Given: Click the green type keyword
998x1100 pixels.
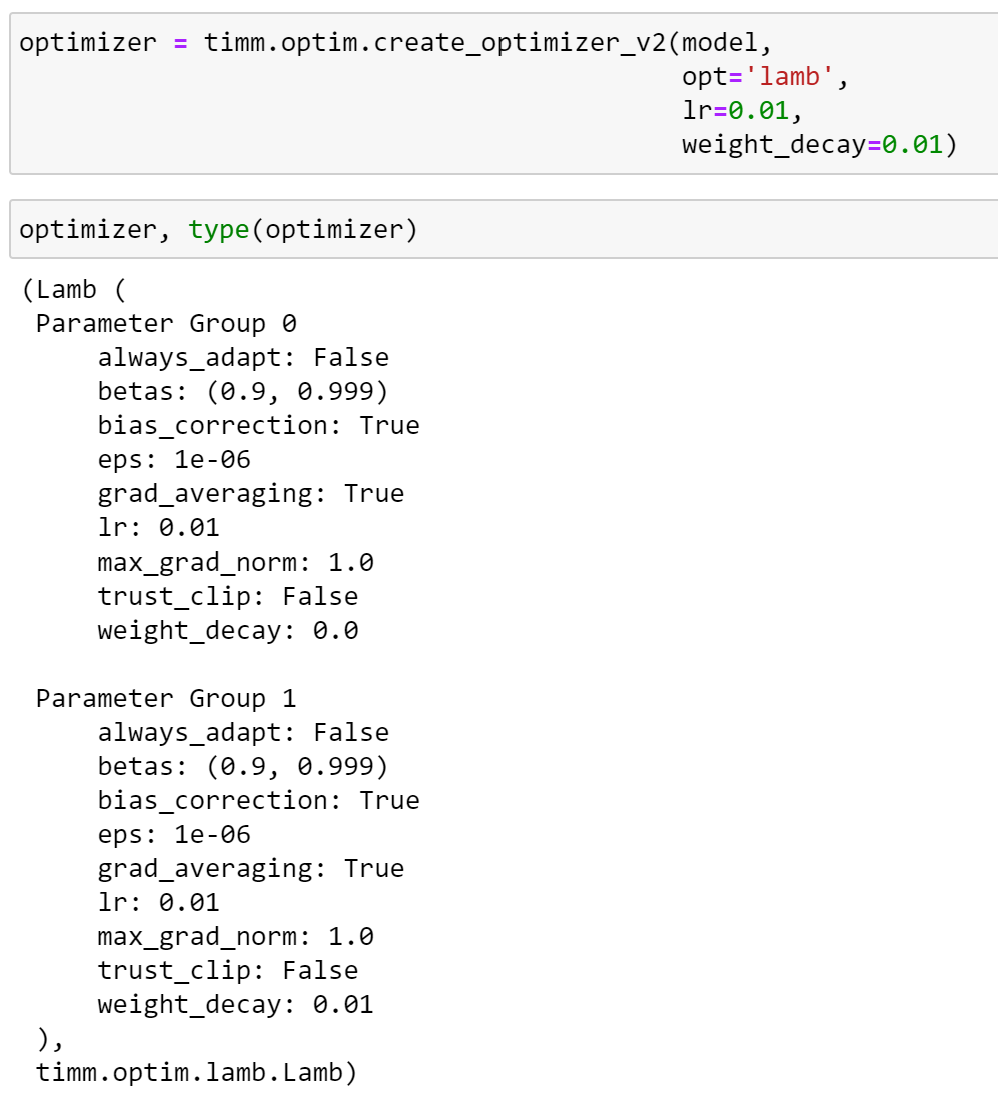Looking at the screenshot, I should [x=218, y=230].
